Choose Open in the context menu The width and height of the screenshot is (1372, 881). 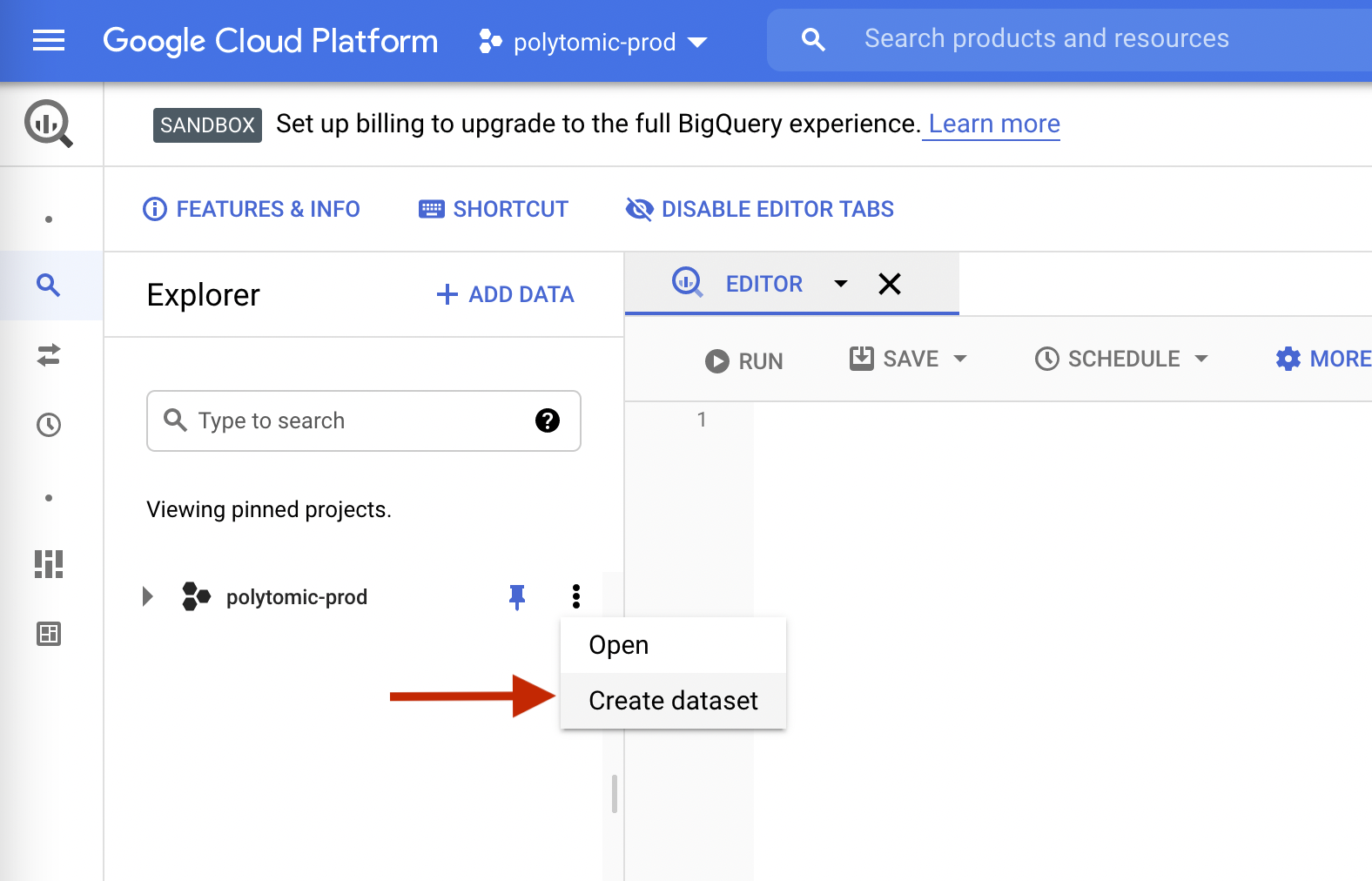(x=619, y=645)
